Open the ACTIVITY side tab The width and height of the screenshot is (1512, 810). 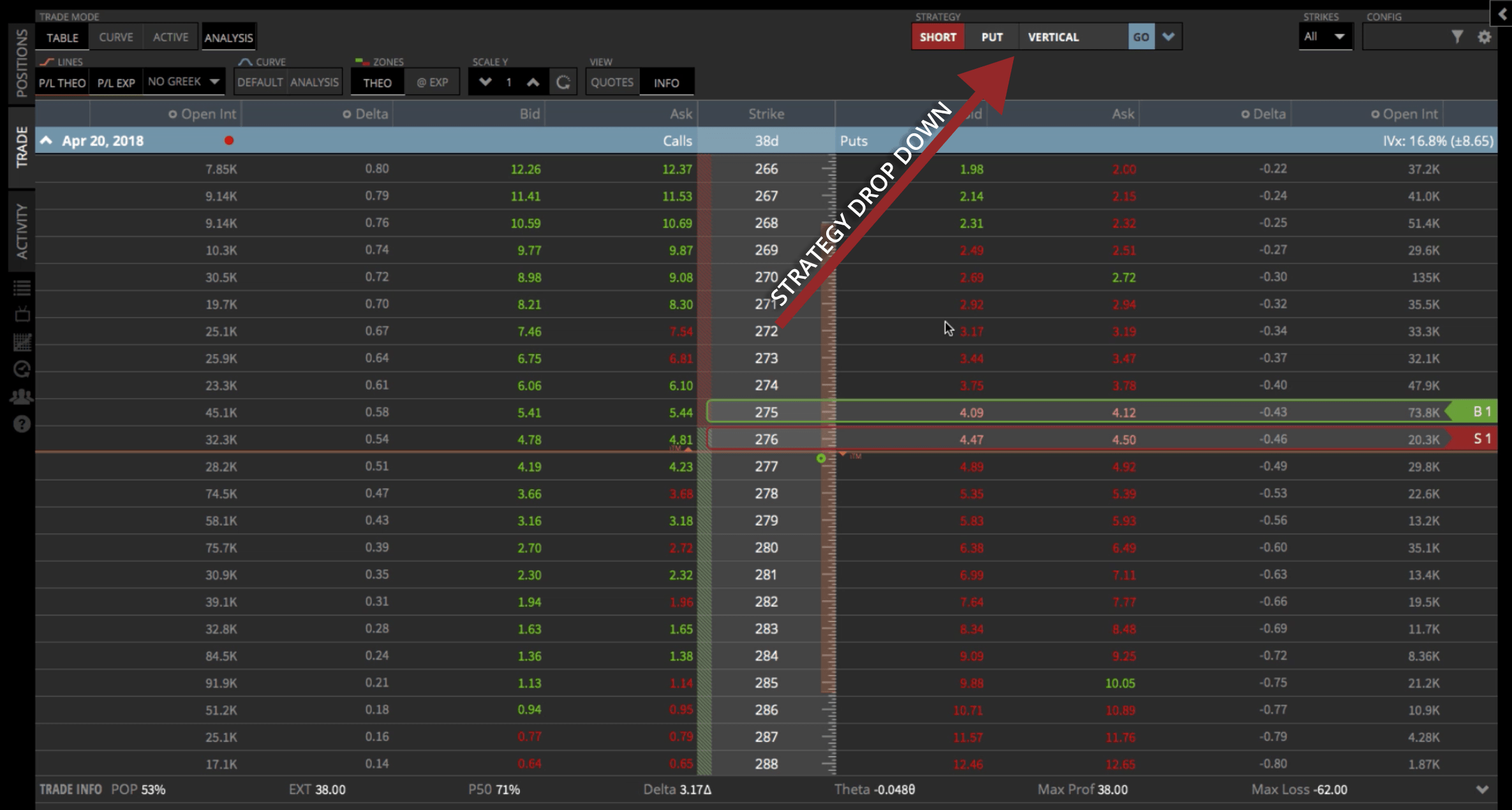(22, 231)
